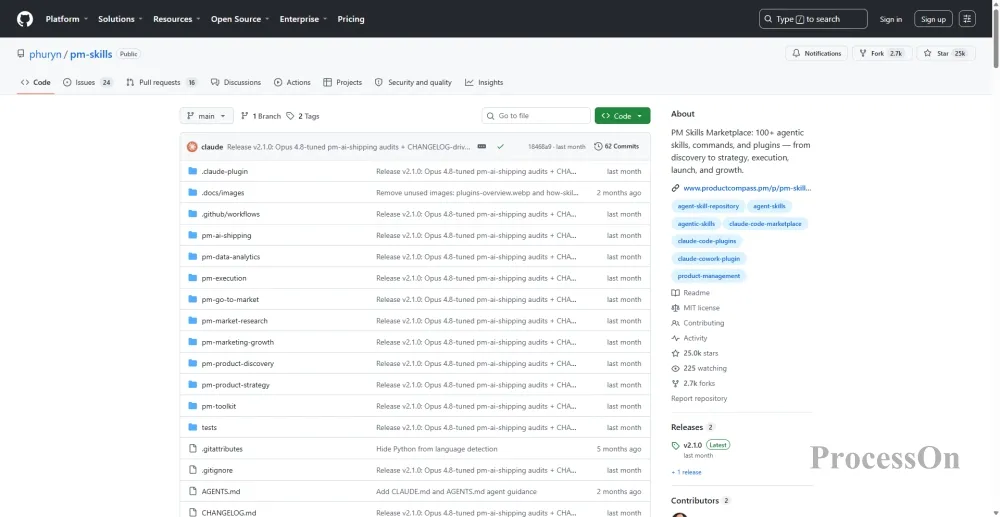The image size is (1000, 517).
Task: Expand the Open Source menu
Action: tap(240, 19)
